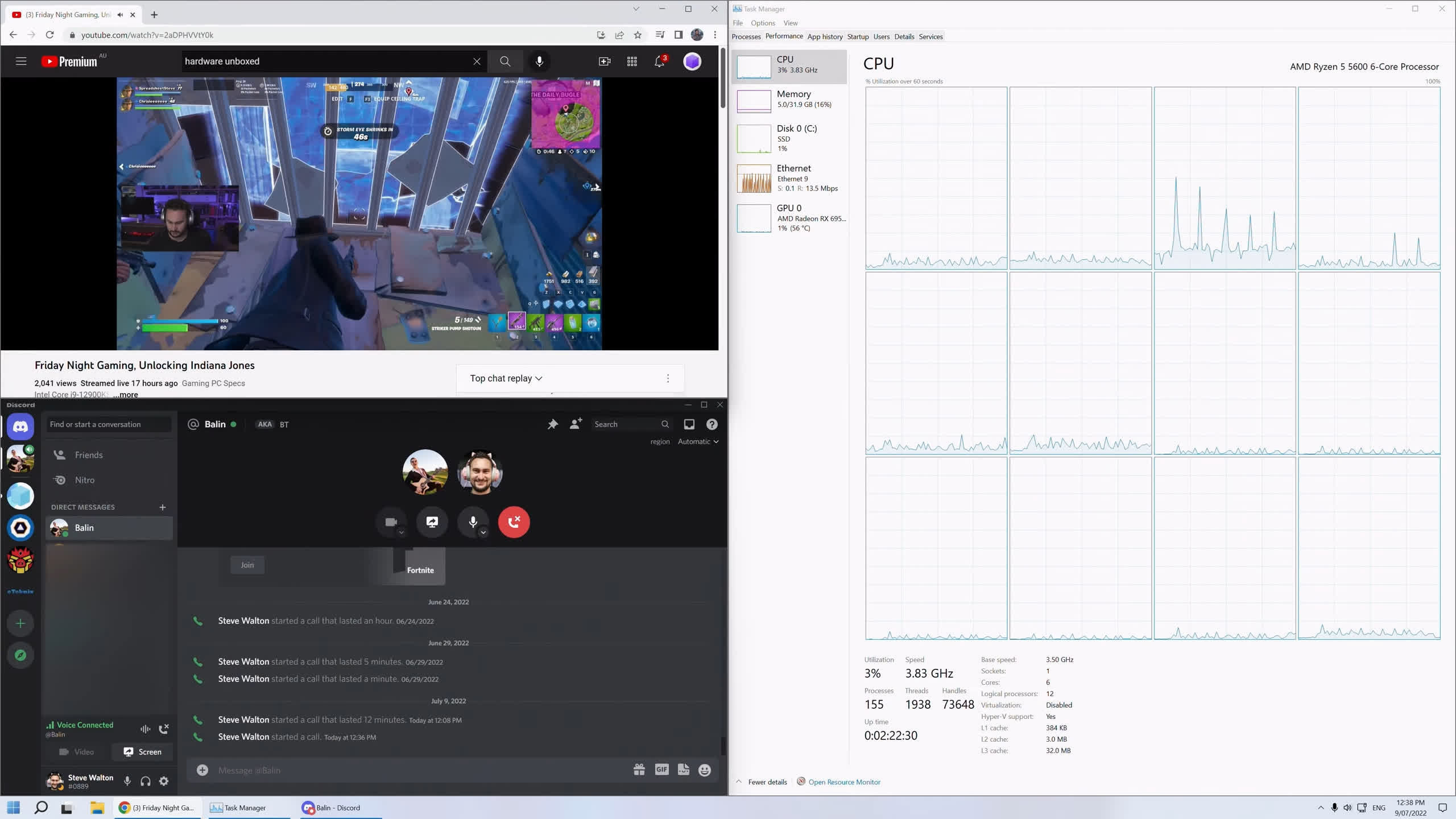Open the Options menu in Task Manager

pyautogui.click(x=763, y=23)
